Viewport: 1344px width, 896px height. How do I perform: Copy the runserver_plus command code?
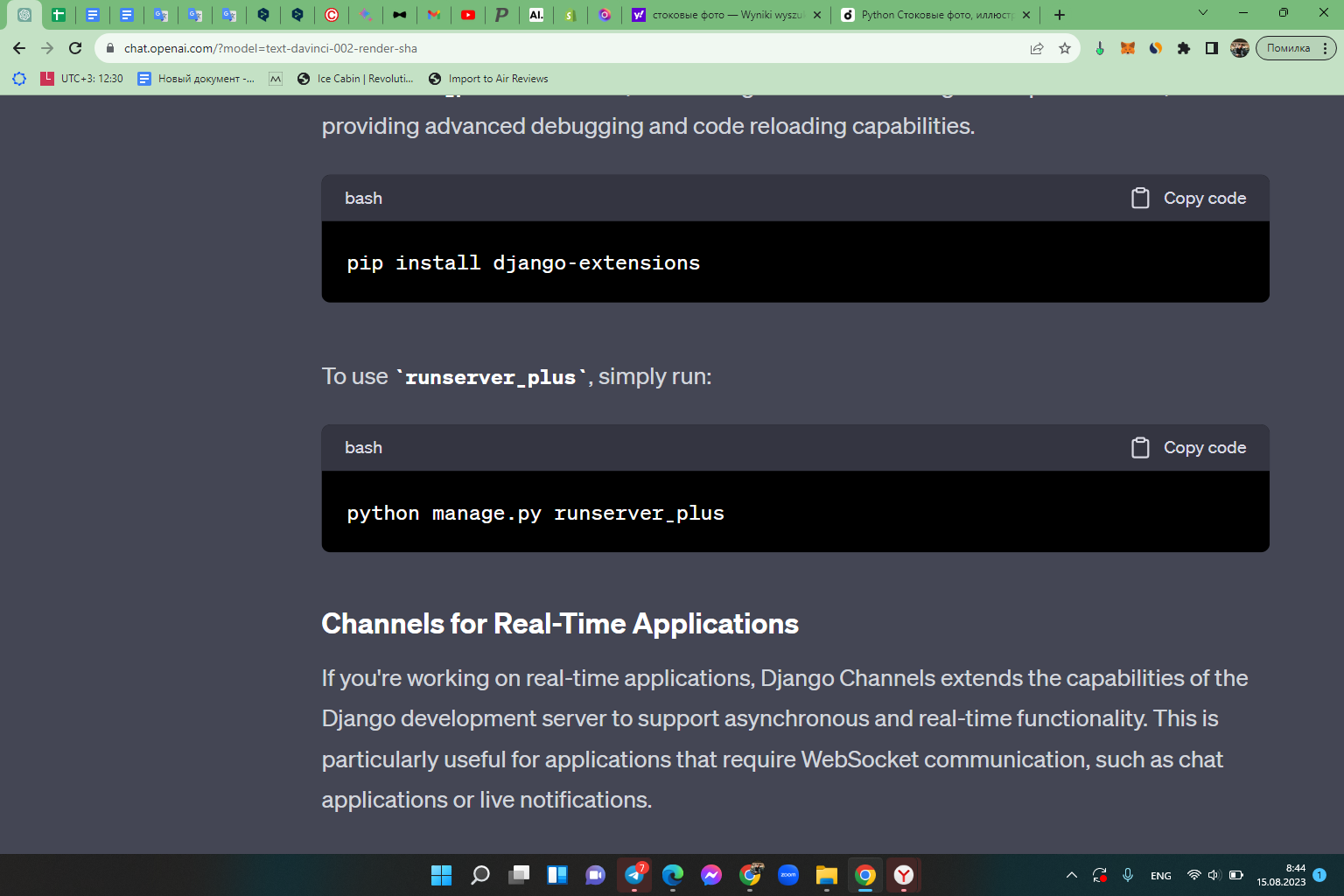1186,447
